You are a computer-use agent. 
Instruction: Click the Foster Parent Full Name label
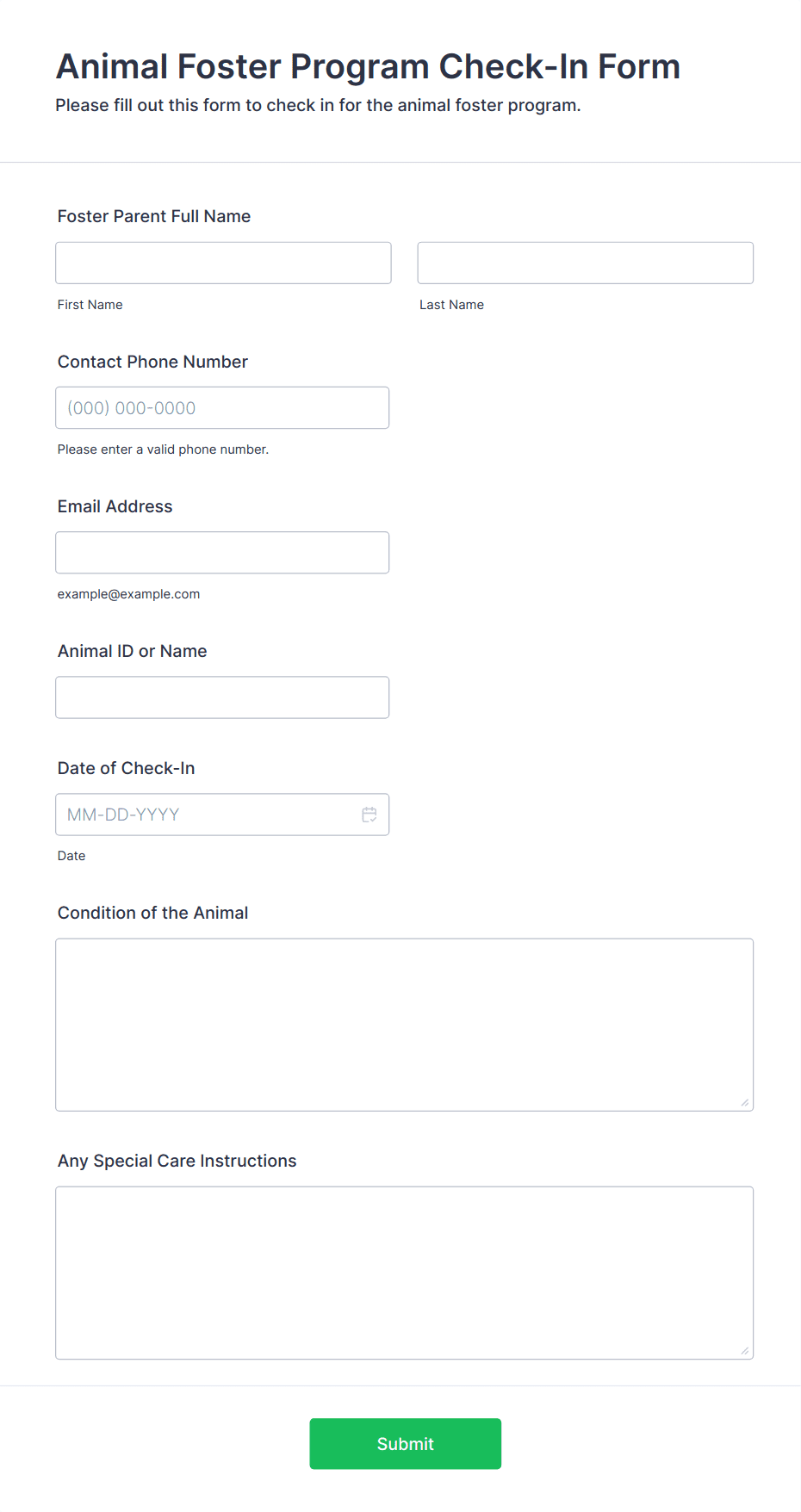(x=154, y=216)
